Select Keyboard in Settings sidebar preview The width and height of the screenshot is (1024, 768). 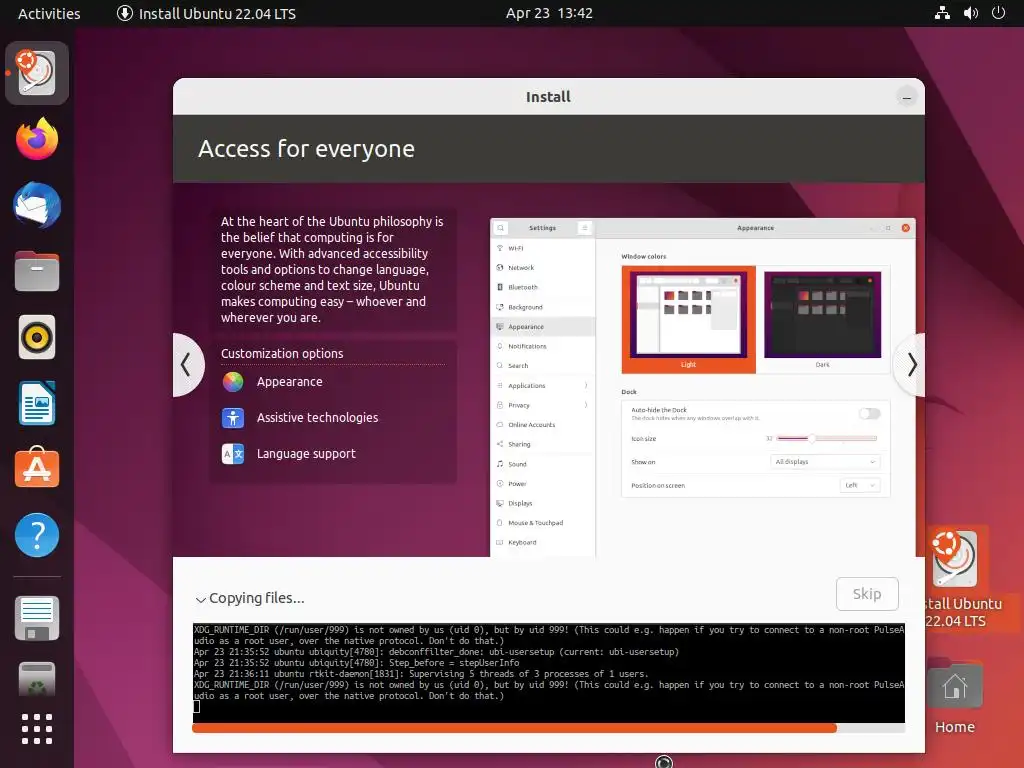[x=543, y=543]
